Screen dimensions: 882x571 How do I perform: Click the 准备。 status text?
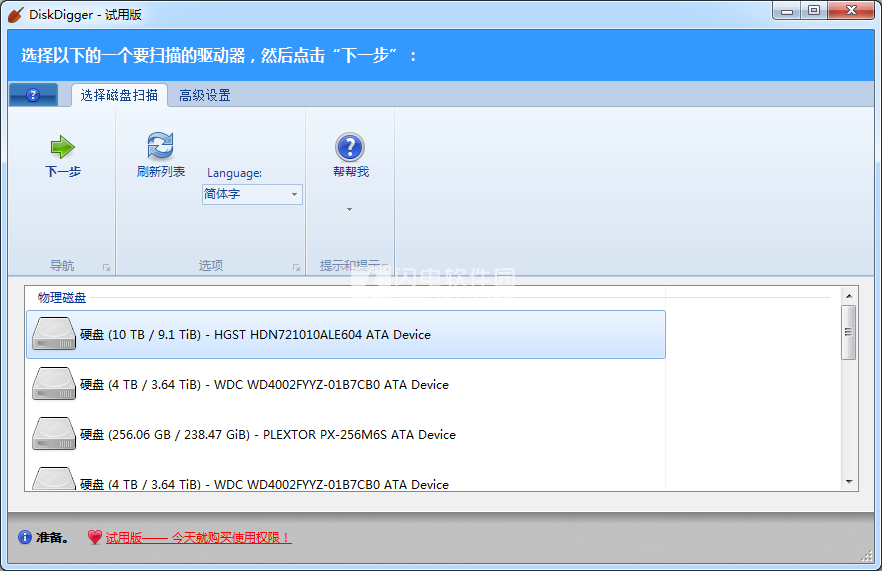(52, 538)
